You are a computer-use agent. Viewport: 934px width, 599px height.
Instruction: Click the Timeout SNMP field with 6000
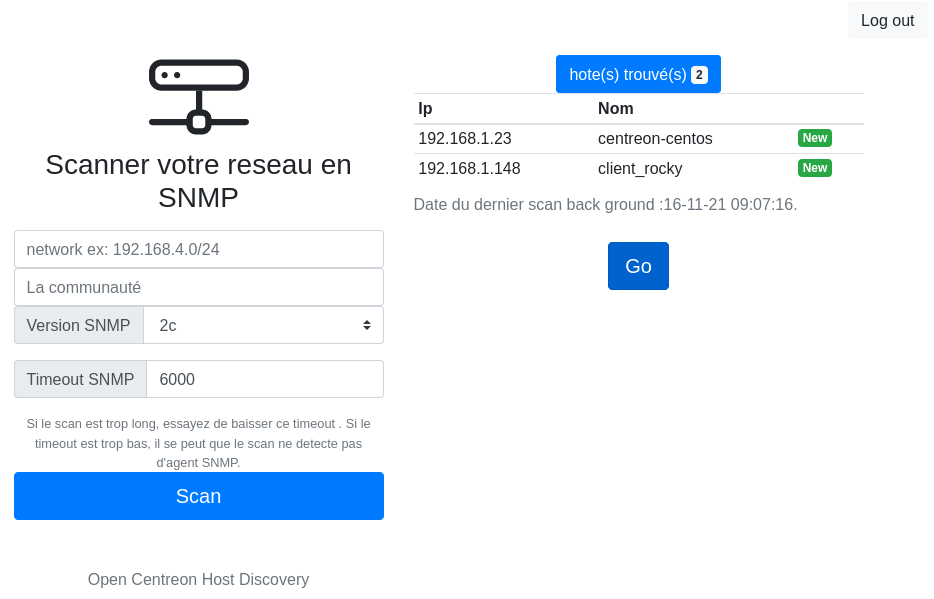pos(264,379)
